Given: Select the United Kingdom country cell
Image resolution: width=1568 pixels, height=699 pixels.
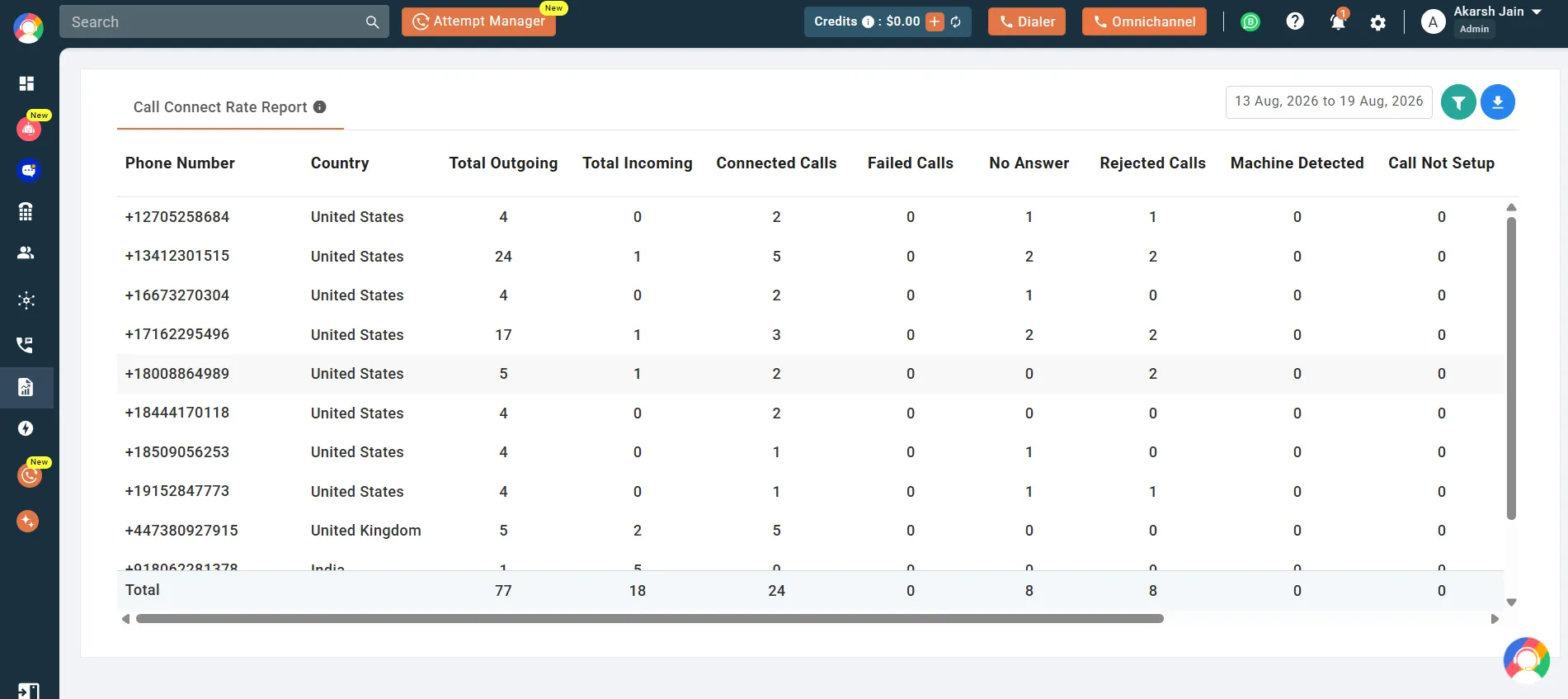Looking at the screenshot, I should [x=366, y=531].
